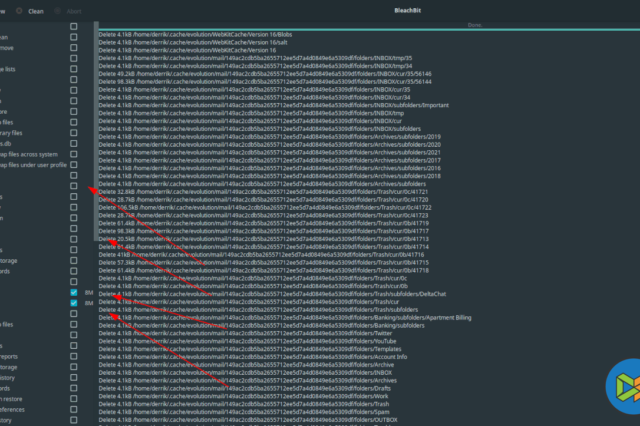This screenshot has width=640, height=426.
Task: Select the 'swap files under user profile' label
Action: coord(33,165)
